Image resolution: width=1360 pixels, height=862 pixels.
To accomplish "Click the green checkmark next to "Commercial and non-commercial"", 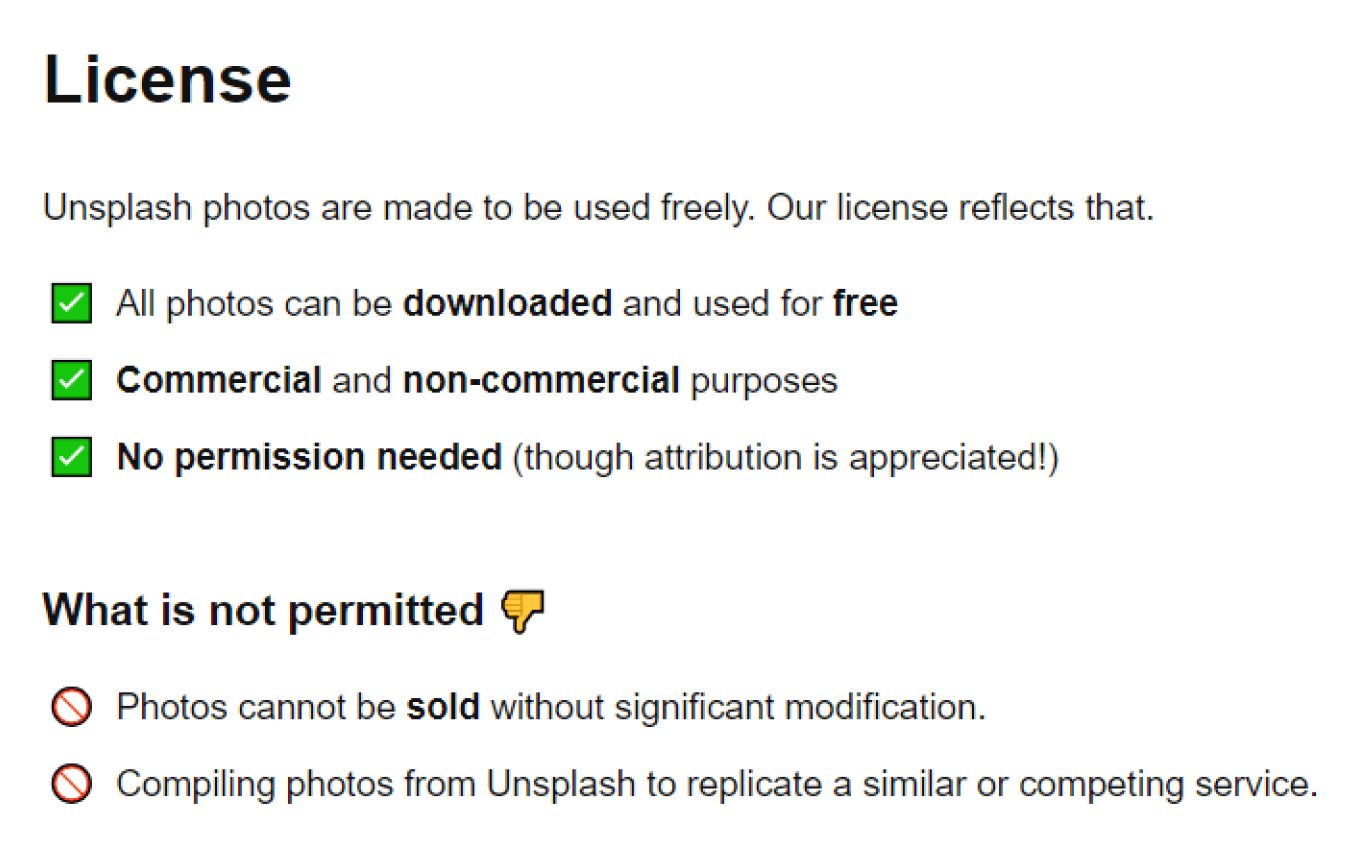I will pos(71,380).
